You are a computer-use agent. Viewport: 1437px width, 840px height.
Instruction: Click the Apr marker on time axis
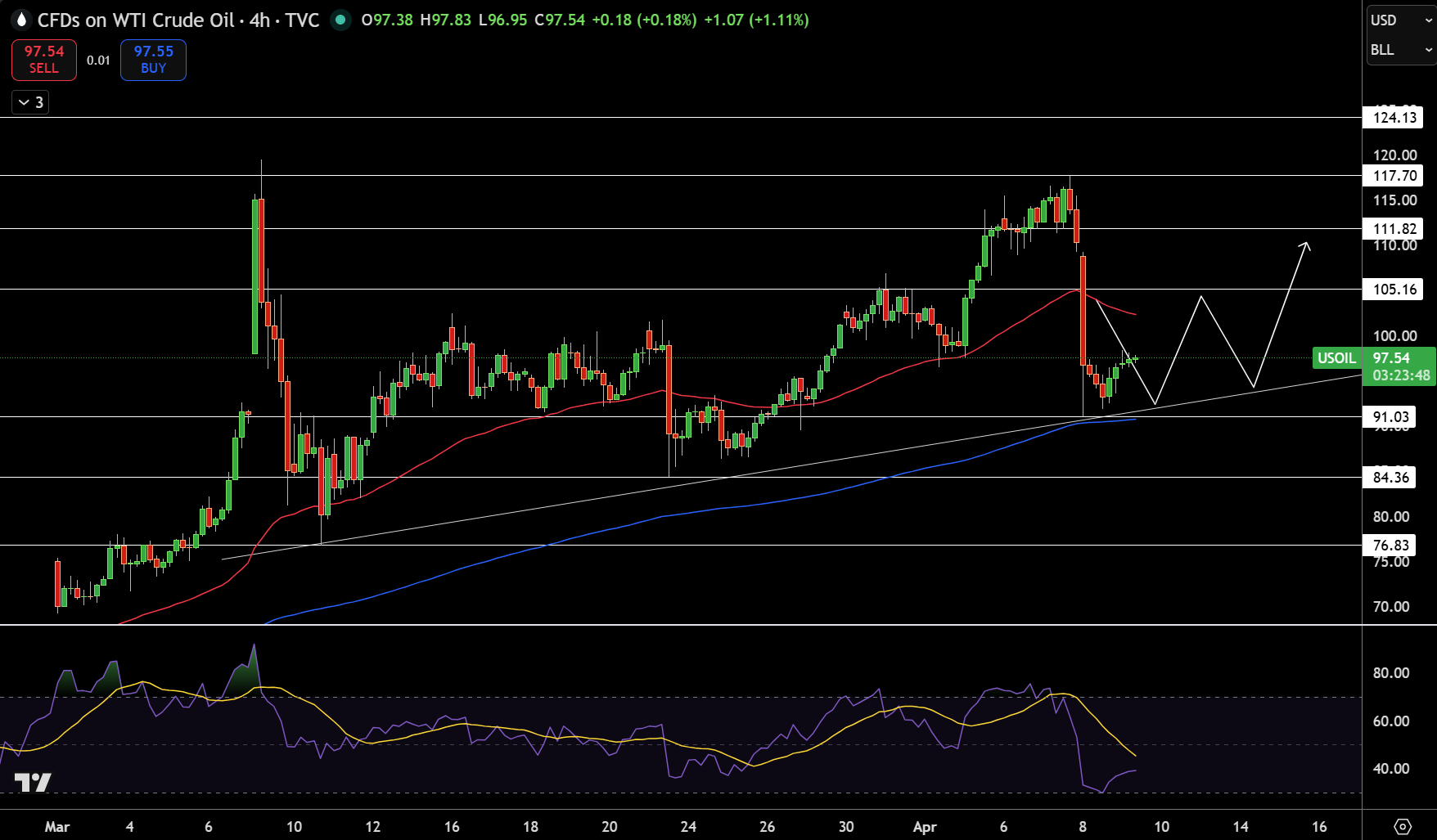pyautogui.click(x=925, y=826)
